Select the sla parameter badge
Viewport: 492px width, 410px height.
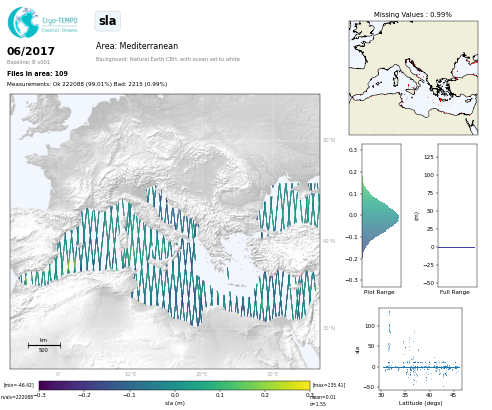[108, 21]
